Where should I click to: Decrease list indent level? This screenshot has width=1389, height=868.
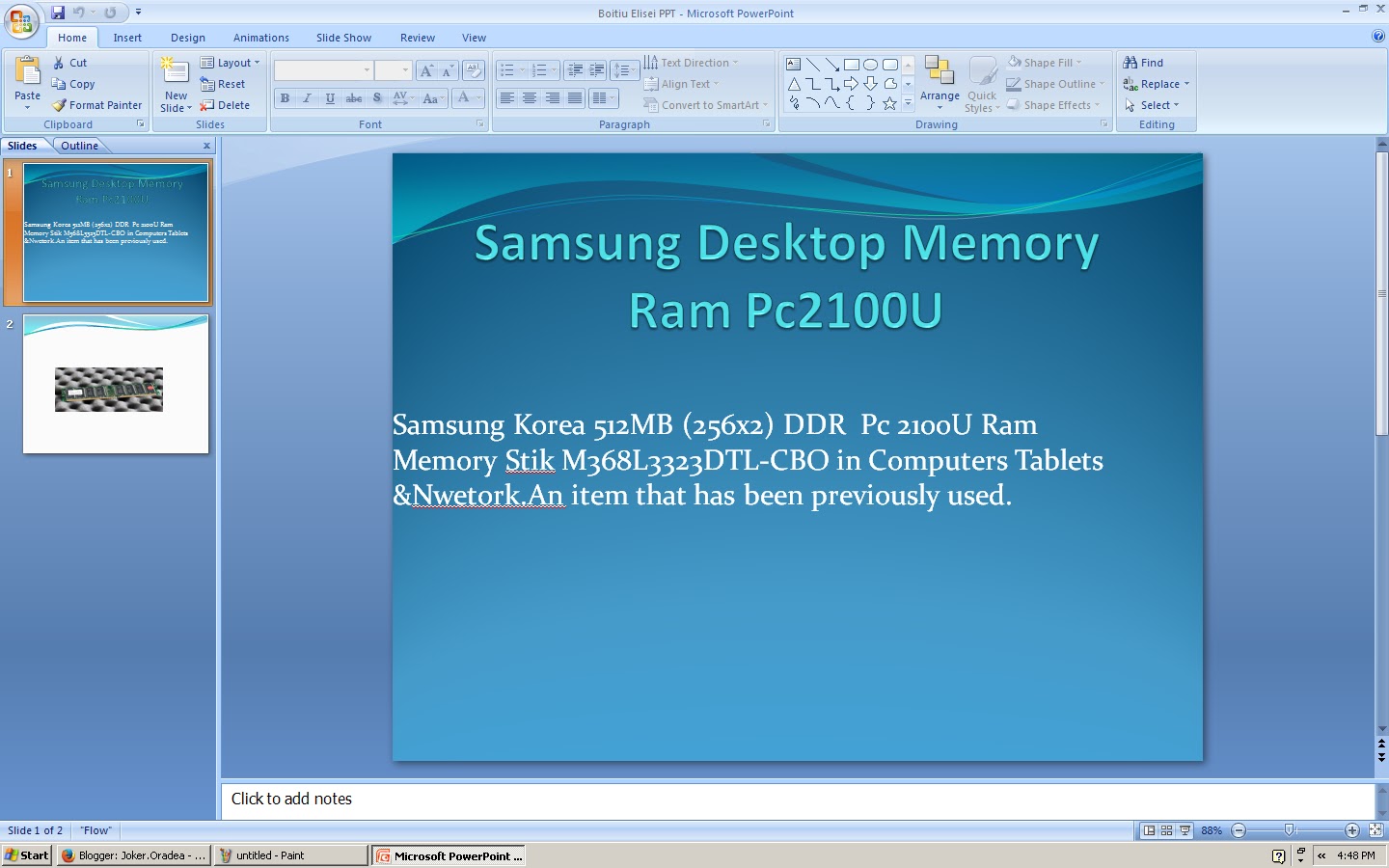pyautogui.click(x=575, y=70)
